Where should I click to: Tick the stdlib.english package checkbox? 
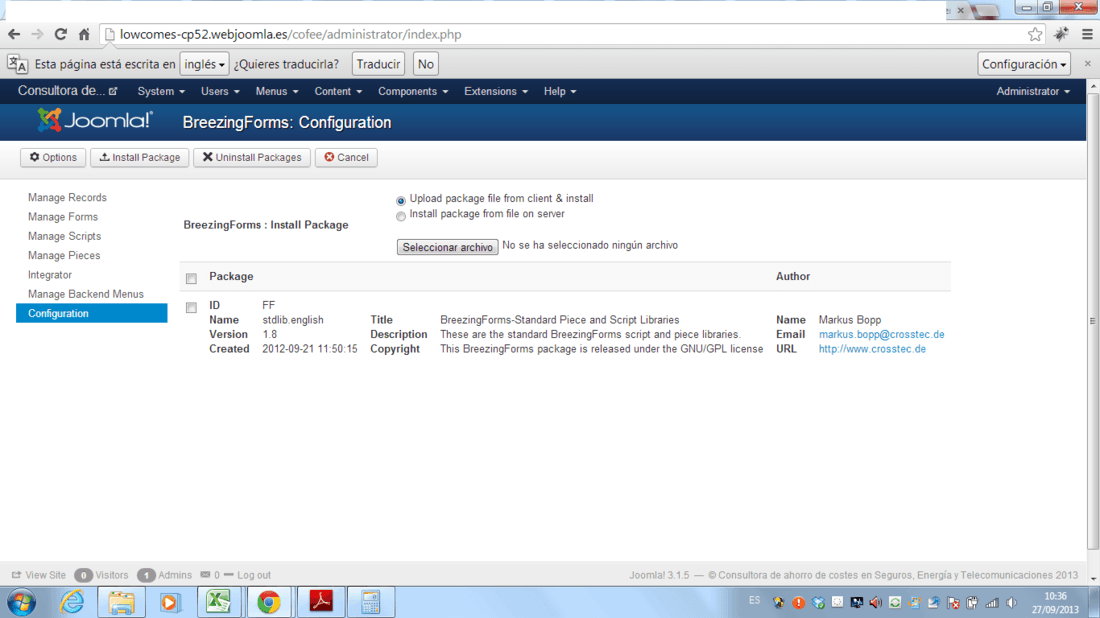pos(192,307)
